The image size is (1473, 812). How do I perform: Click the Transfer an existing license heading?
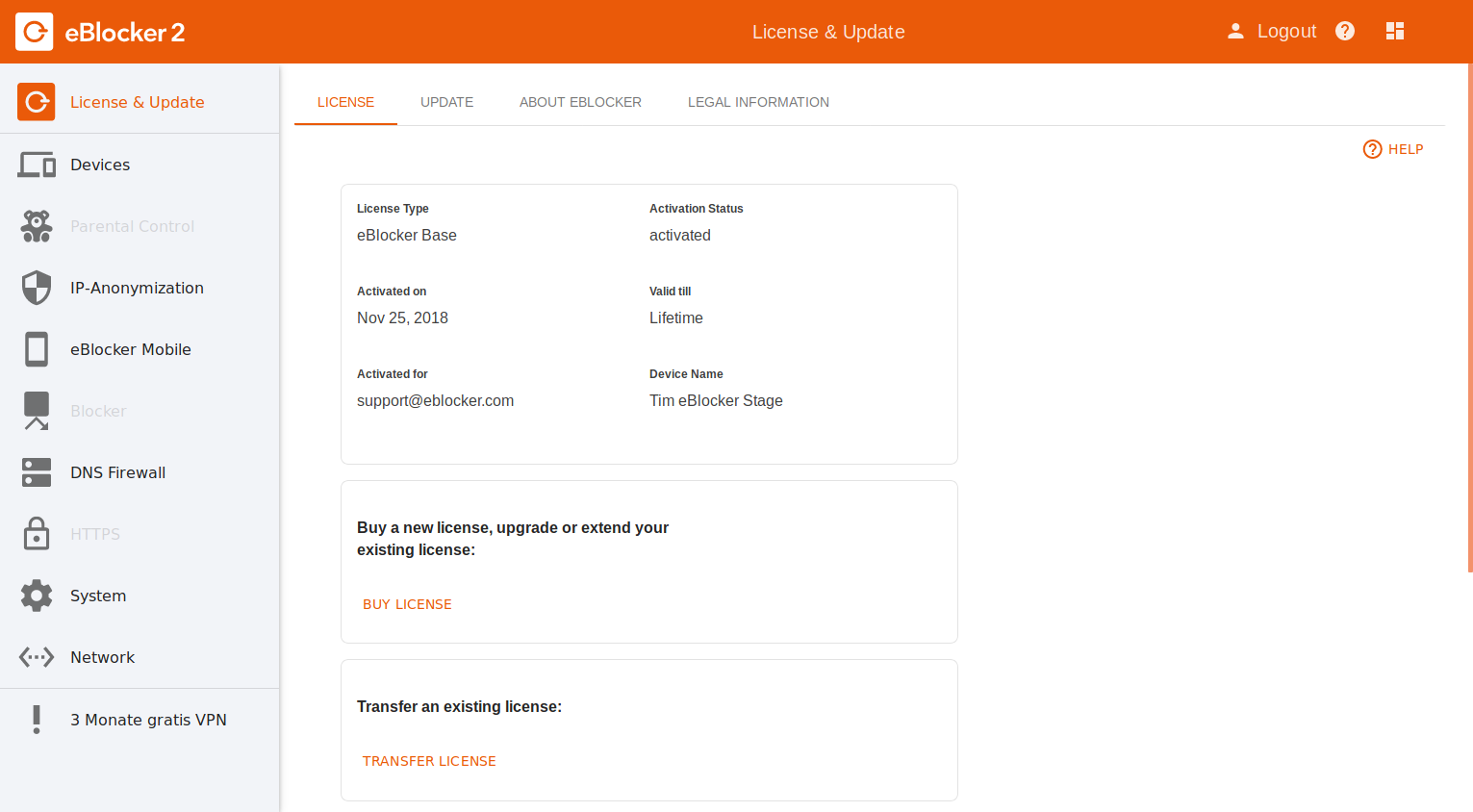coord(459,706)
